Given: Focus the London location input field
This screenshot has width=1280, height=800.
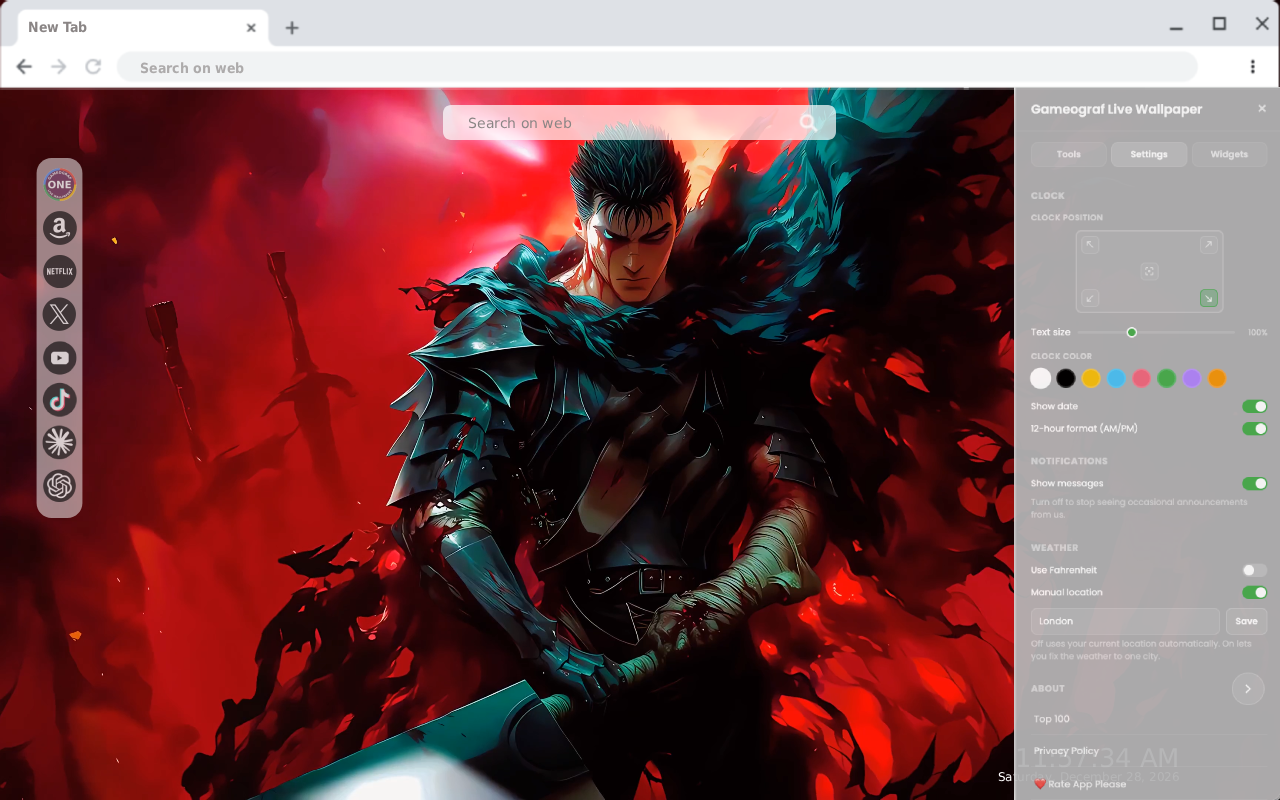Looking at the screenshot, I should [1125, 621].
